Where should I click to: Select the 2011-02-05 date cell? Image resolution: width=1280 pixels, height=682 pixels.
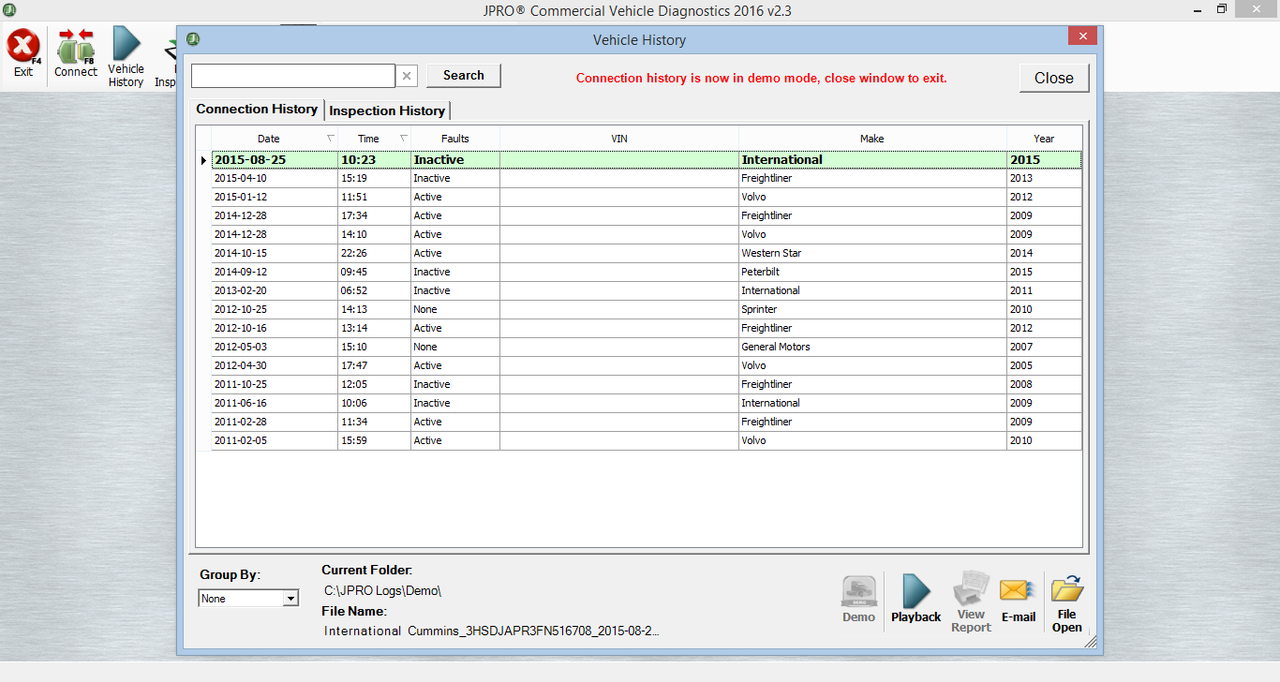coord(274,440)
